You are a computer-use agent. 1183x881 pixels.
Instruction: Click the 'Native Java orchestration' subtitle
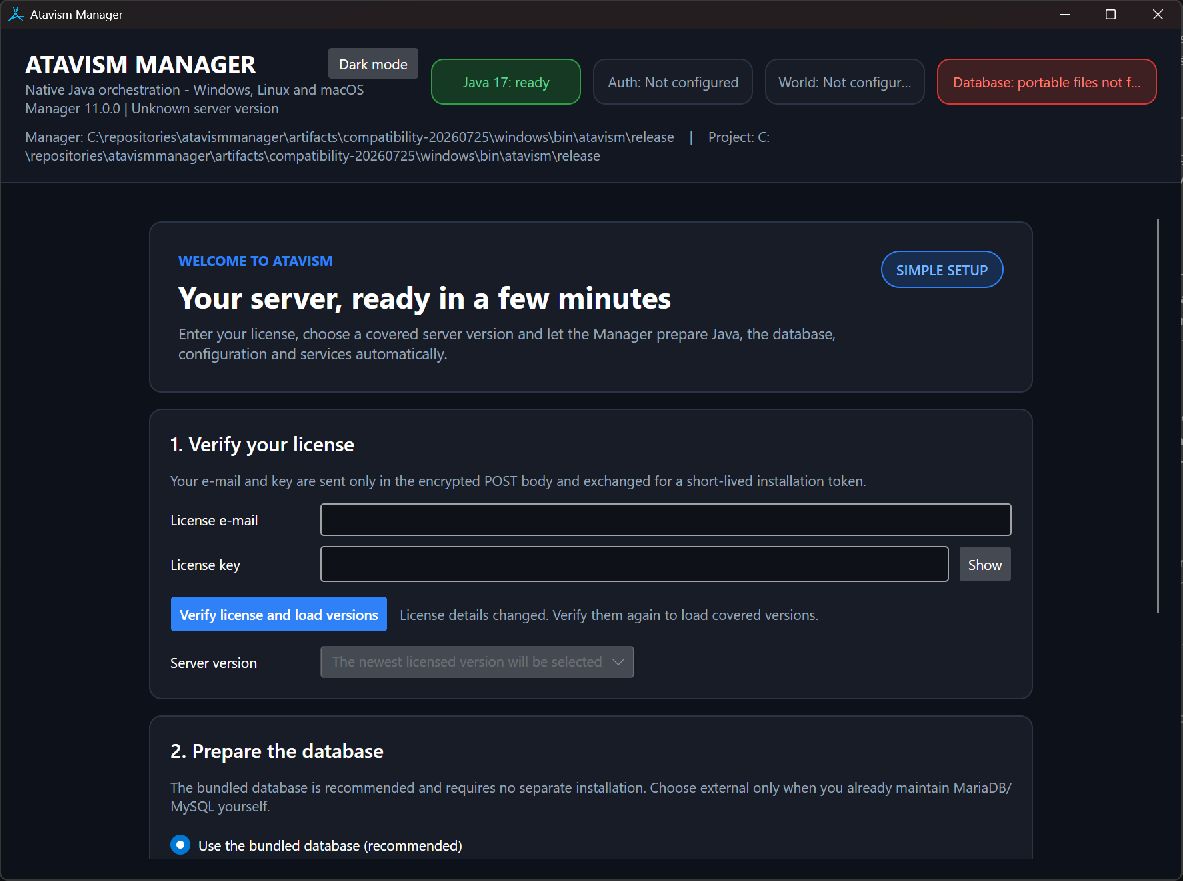pyautogui.click(x=194, y=90)
